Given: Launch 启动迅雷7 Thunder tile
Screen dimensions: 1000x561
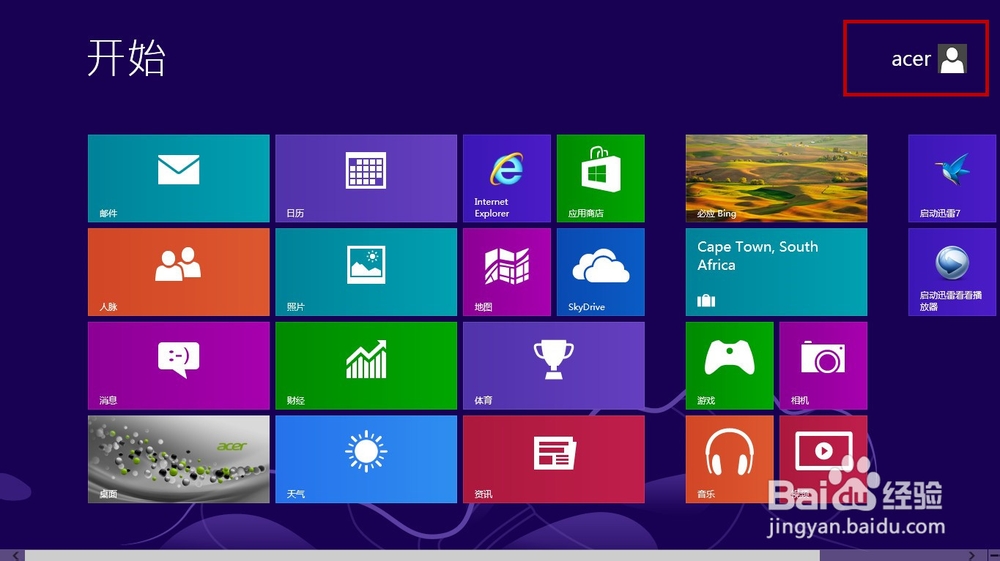Looking at the screenshot, I should point(952,178).
